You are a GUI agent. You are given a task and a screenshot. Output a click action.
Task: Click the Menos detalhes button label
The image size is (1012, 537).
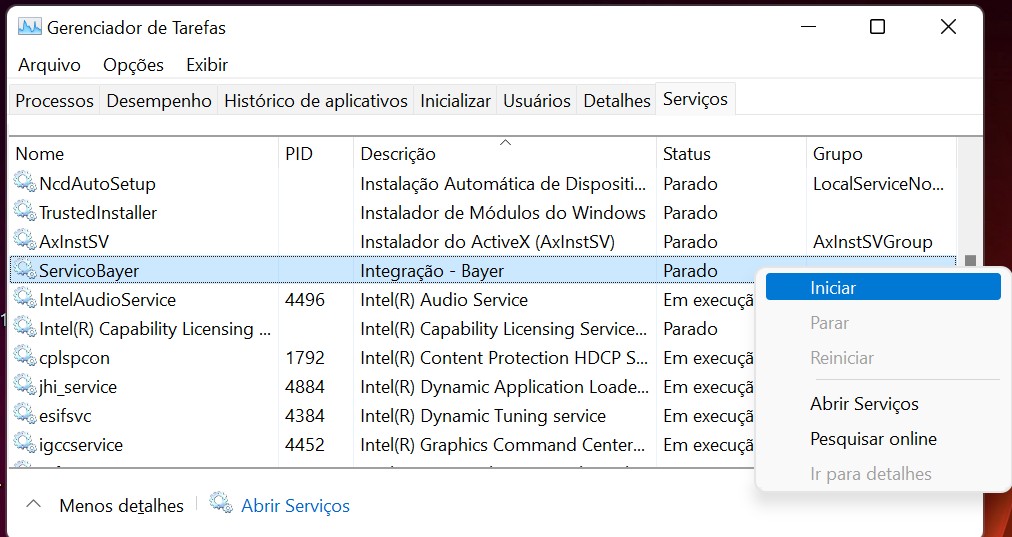121,505
